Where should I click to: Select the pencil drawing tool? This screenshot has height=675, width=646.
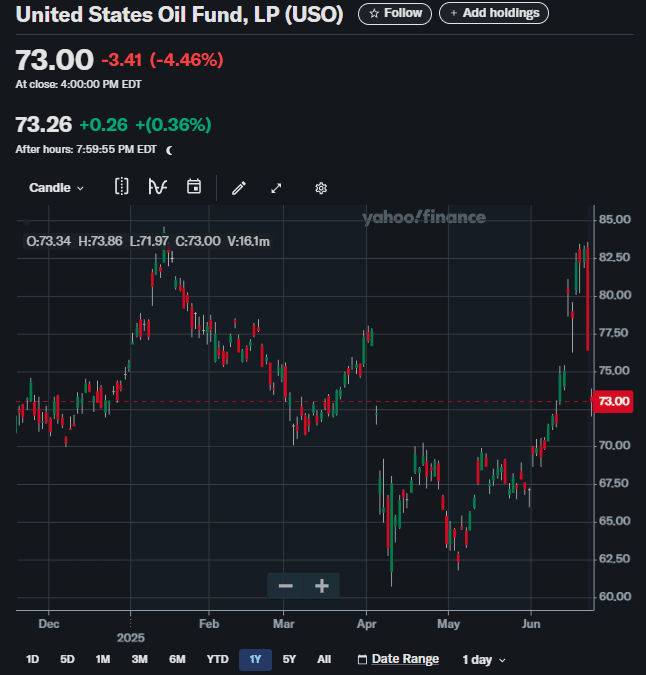click(x=239, y=188)
